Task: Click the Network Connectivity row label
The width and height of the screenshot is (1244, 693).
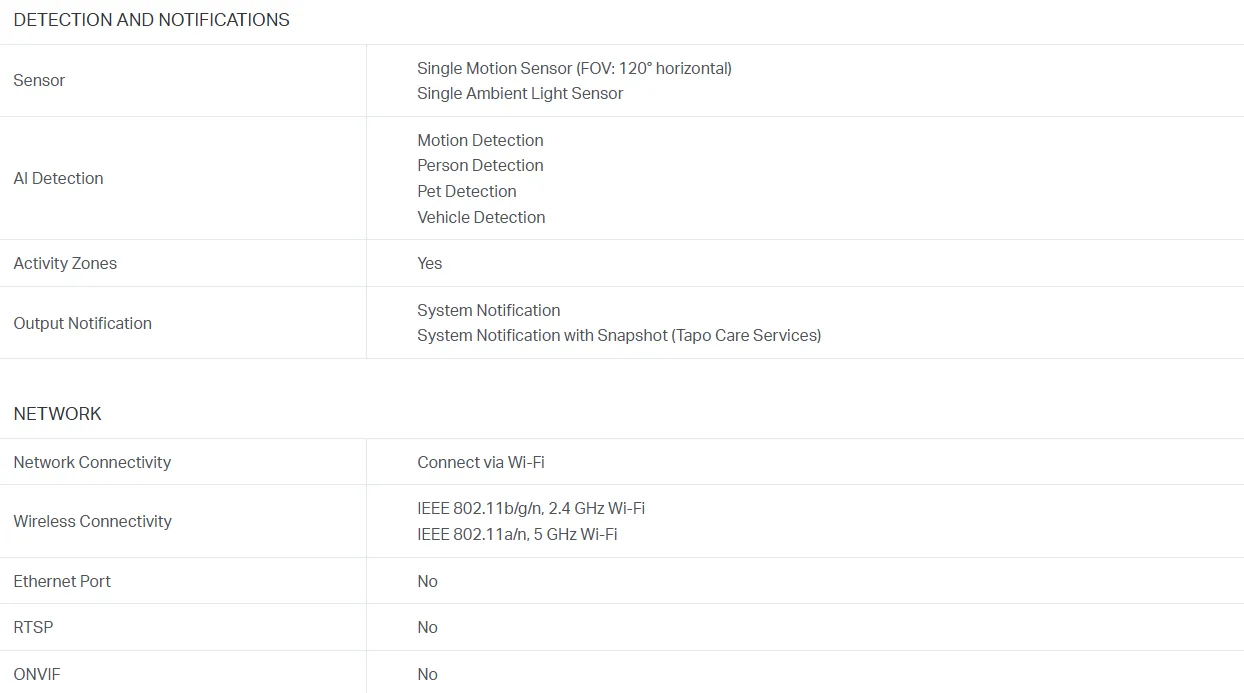Action: (x=92, y=462)
